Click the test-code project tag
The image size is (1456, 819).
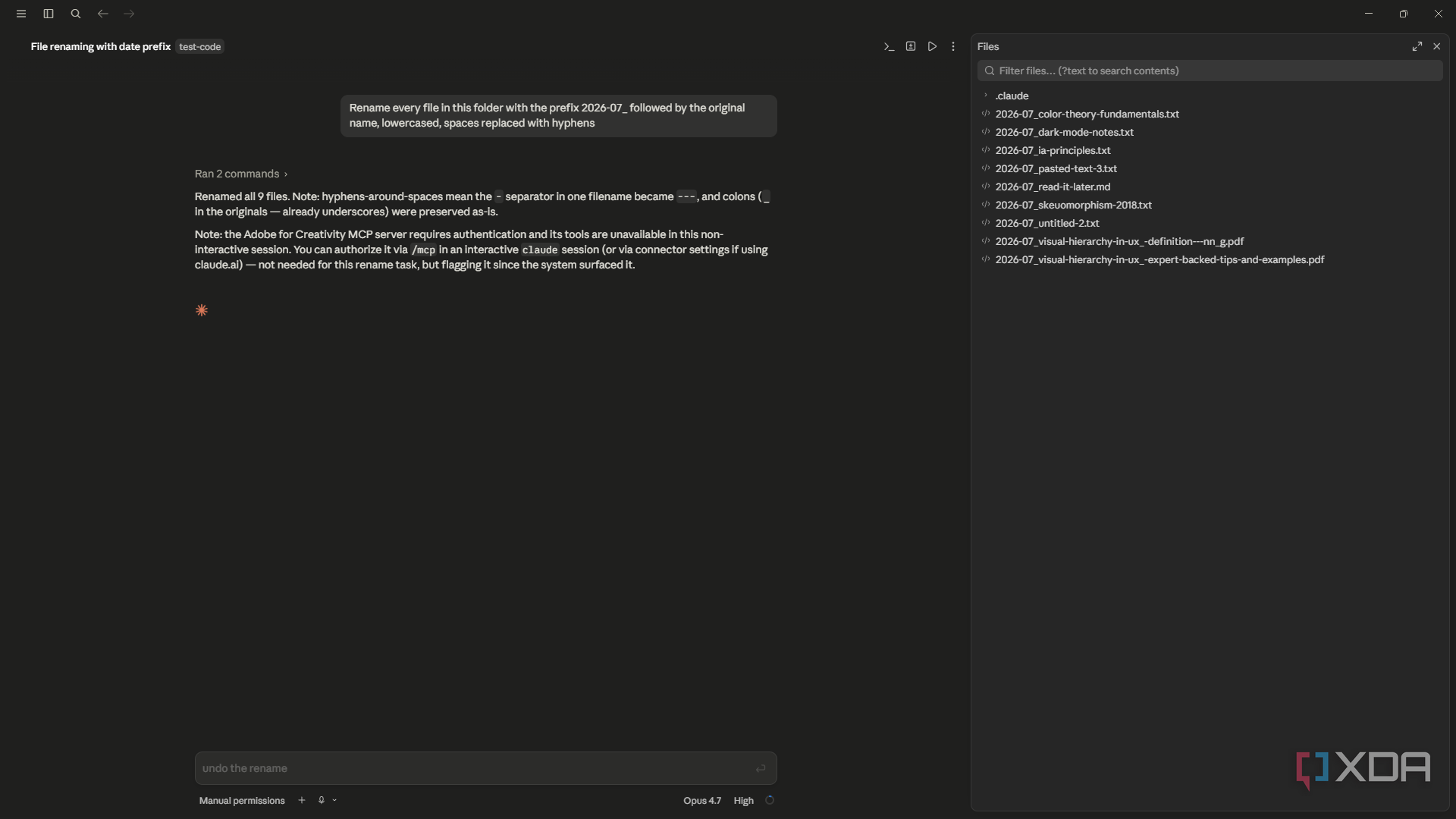[x=200, y=46]
